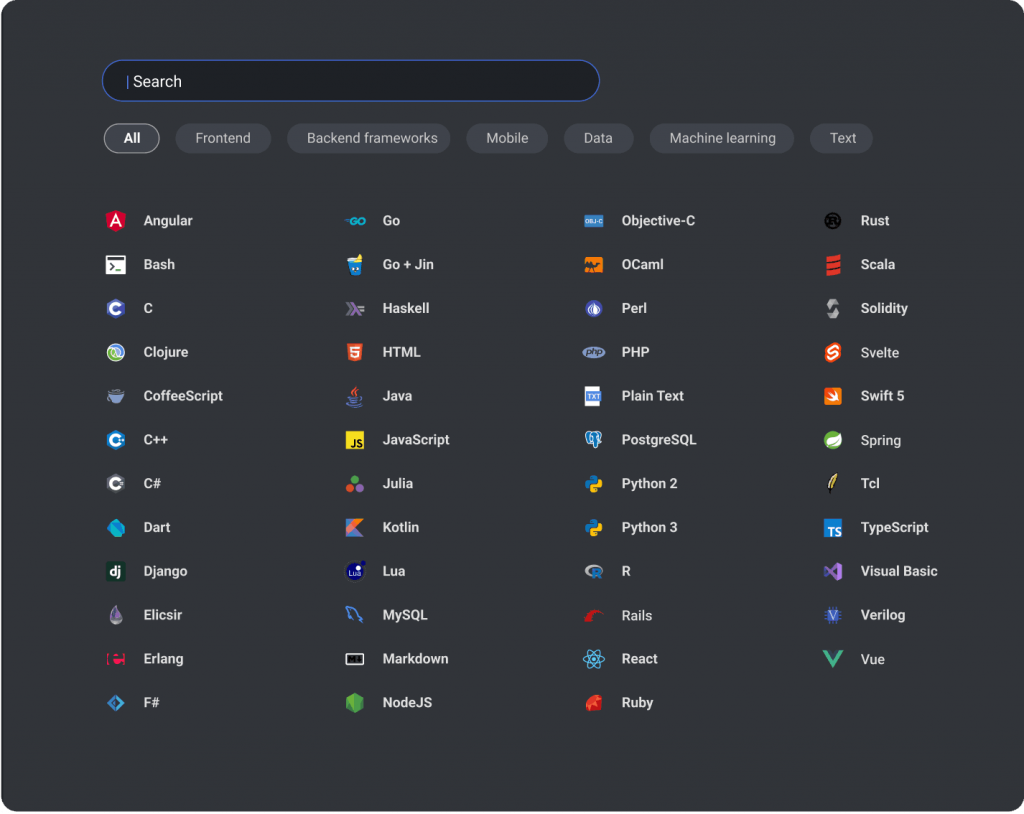Pick the Vue logo icon
Viewport: 1024px width, 814px height.
[x=833, y=659]
